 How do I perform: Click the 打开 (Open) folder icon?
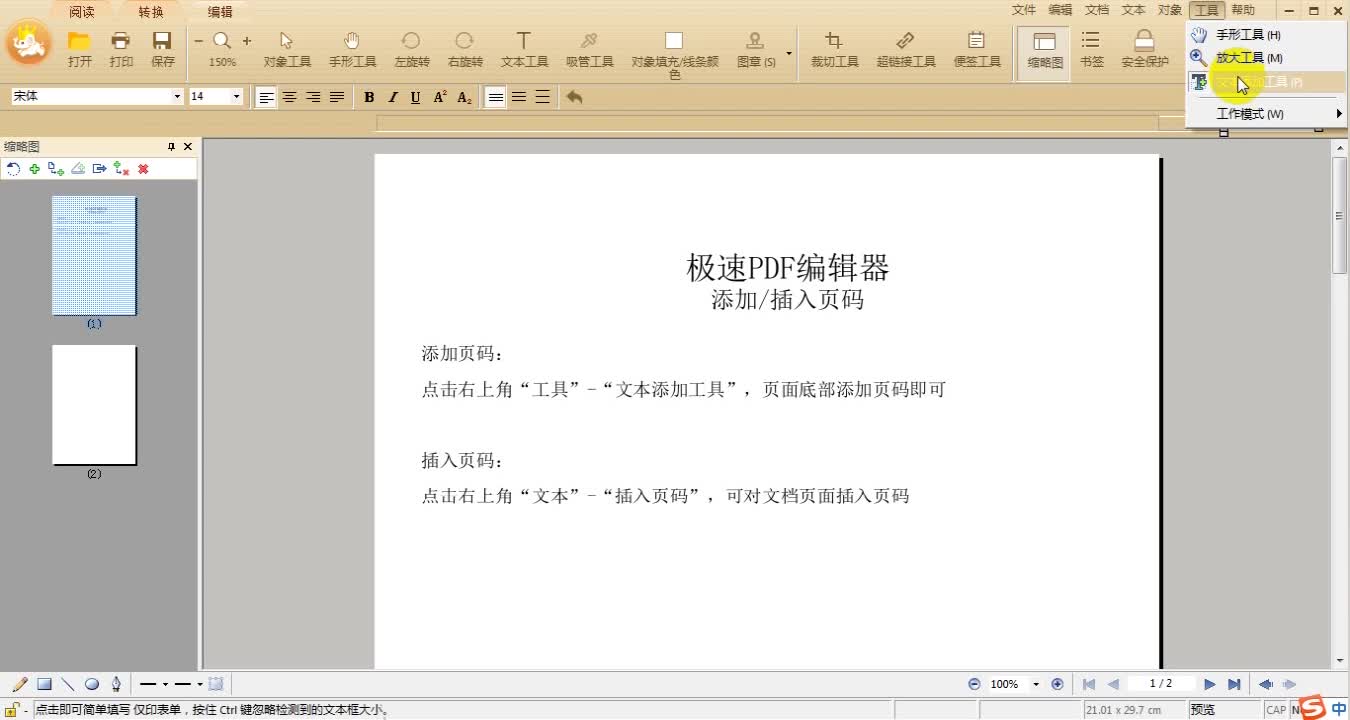coord(80,41)
